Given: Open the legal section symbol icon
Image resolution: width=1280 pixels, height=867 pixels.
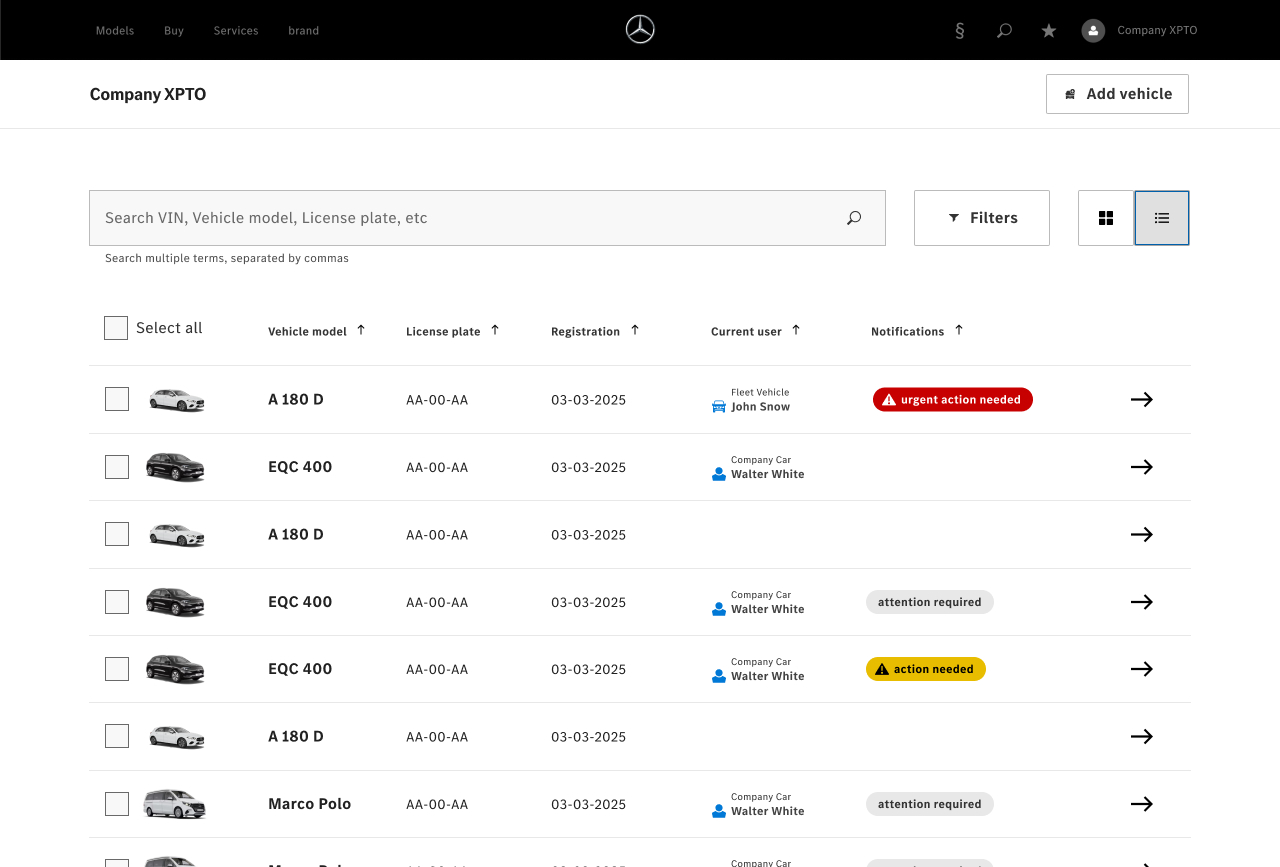Looking at the screenshot, I should (x=960, y=31).
